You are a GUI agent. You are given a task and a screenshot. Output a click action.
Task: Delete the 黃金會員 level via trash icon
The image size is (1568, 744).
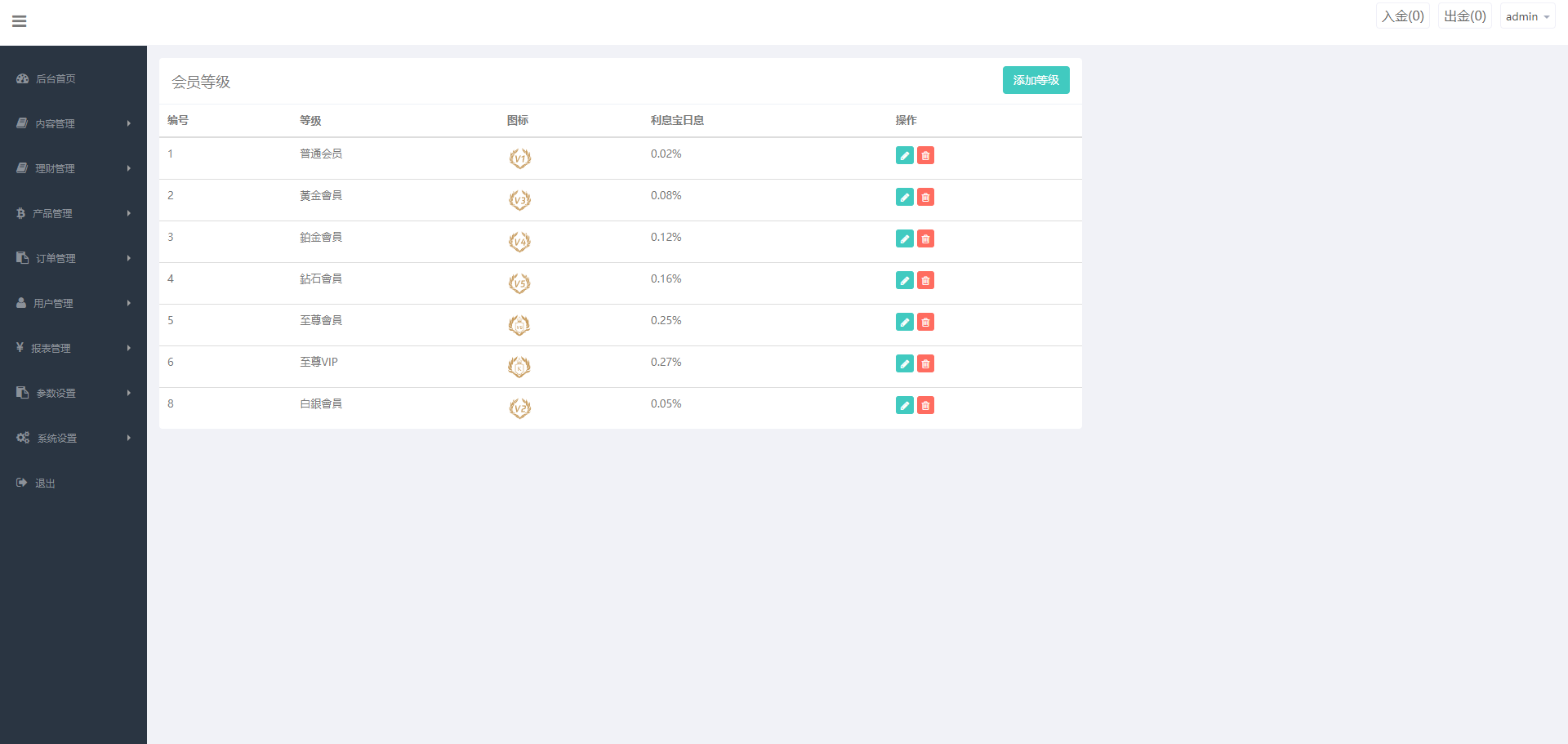925,198
